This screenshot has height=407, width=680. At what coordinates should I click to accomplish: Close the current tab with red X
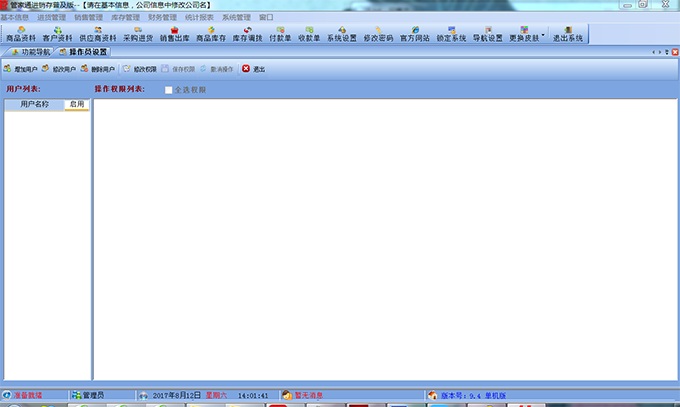pyautogui.click(x=675, y=52)
